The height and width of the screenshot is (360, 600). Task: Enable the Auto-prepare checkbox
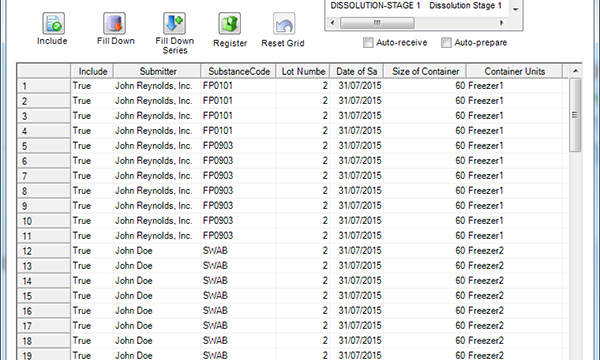[446, 42]
